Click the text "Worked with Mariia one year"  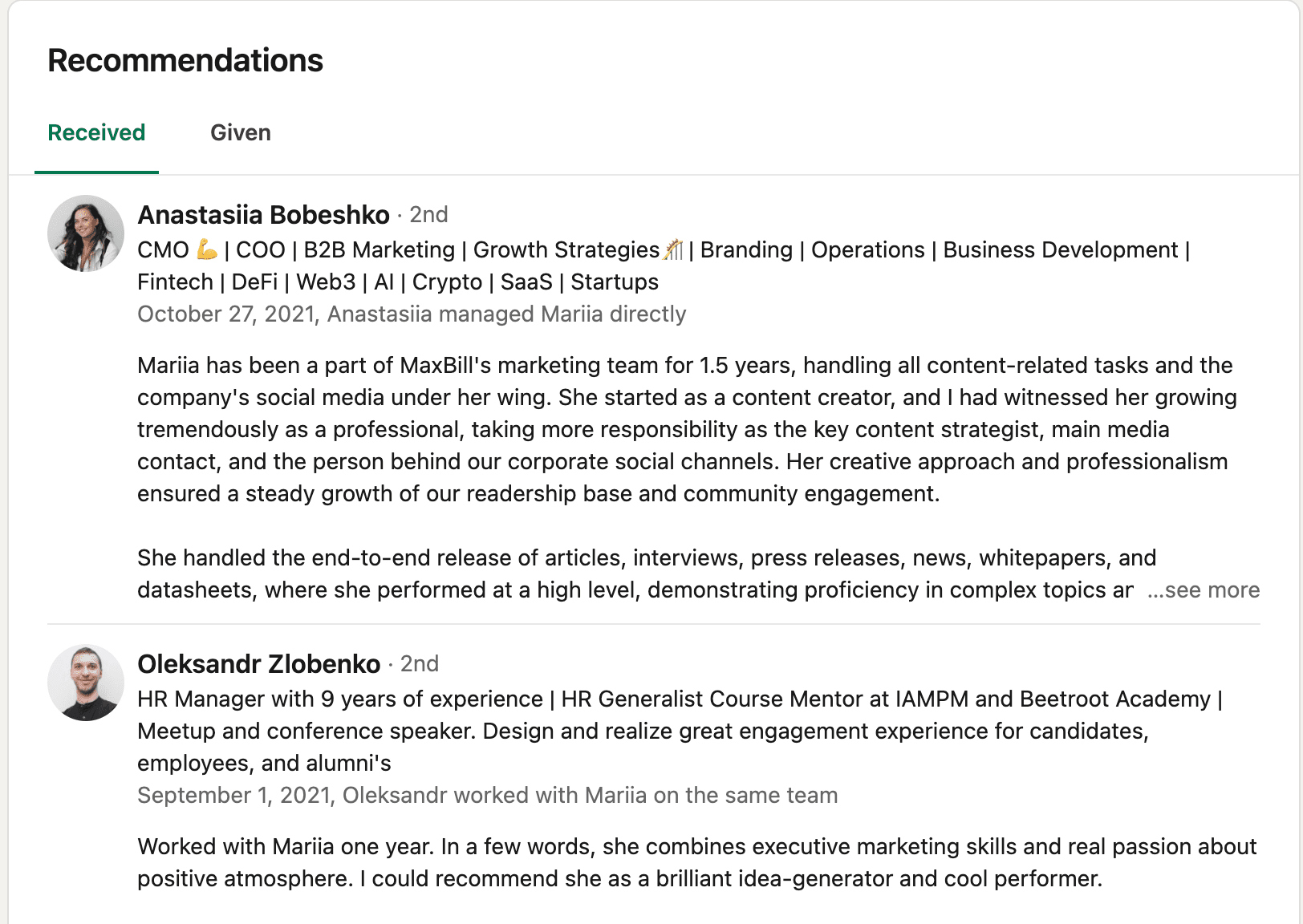click(696, 862)
